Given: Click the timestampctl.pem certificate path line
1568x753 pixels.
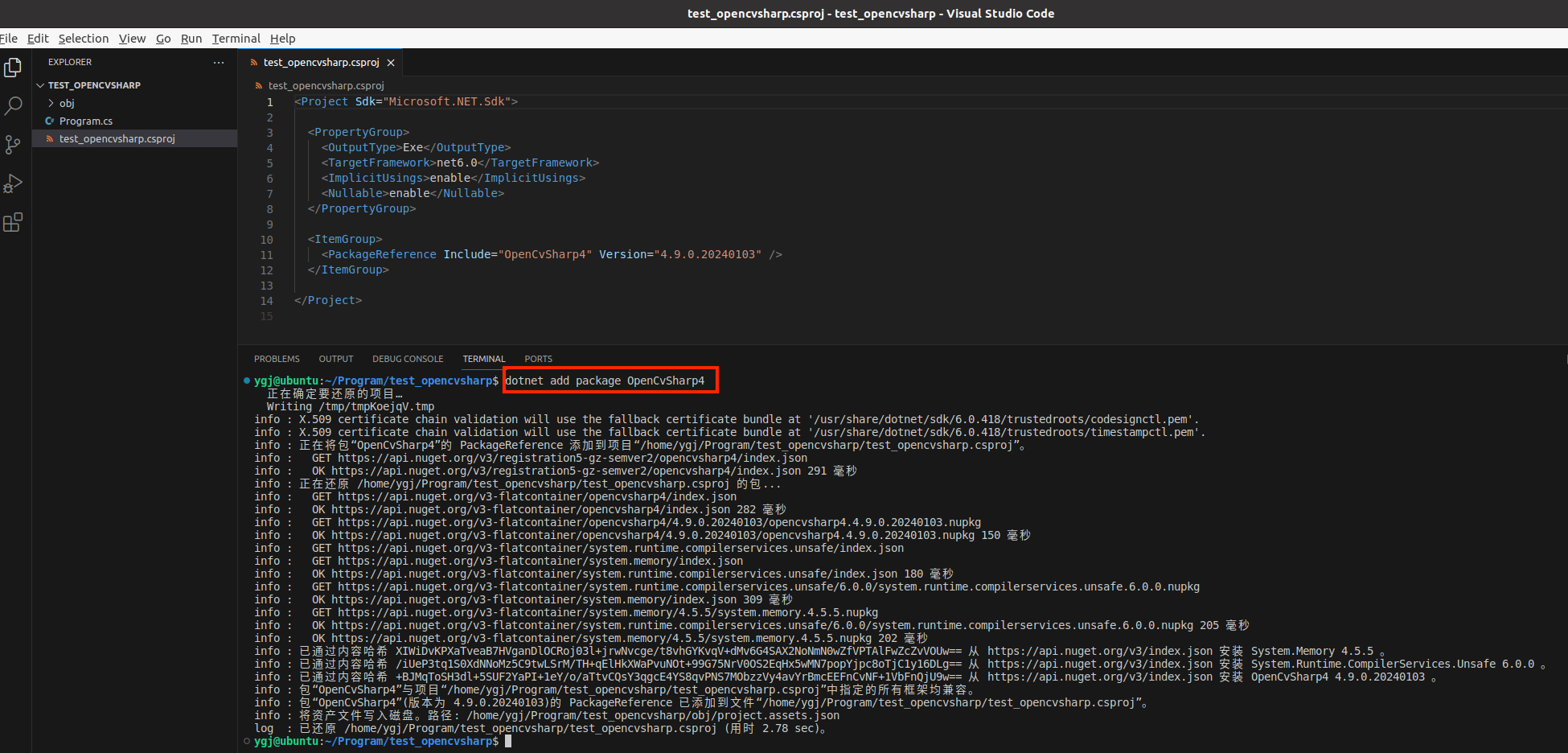Looking at the screenshot, I should [730, 432].
